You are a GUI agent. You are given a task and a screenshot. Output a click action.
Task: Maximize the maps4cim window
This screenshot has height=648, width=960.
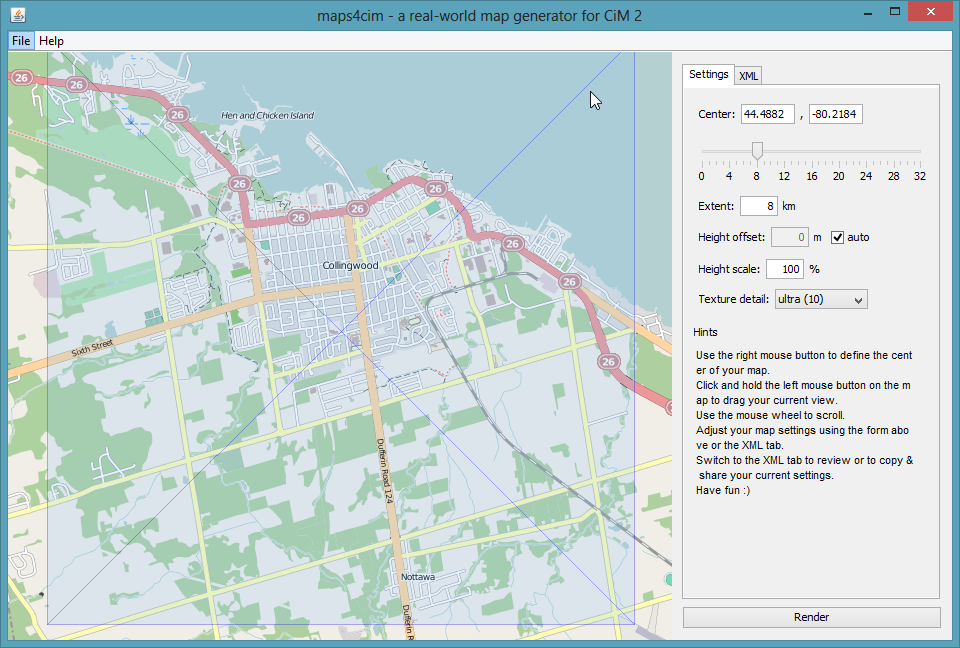[894, 12]
